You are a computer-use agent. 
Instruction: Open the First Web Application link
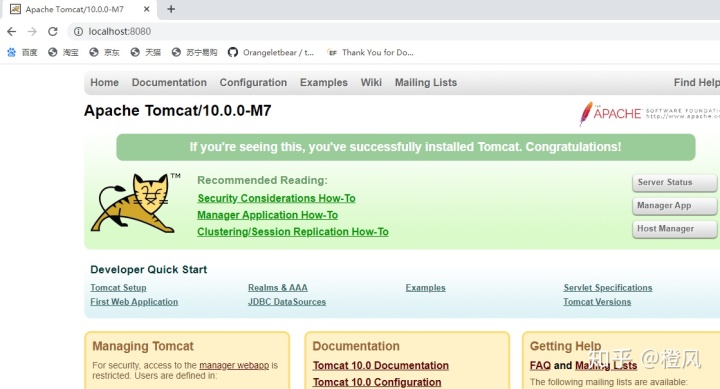(x=134, y=302)
